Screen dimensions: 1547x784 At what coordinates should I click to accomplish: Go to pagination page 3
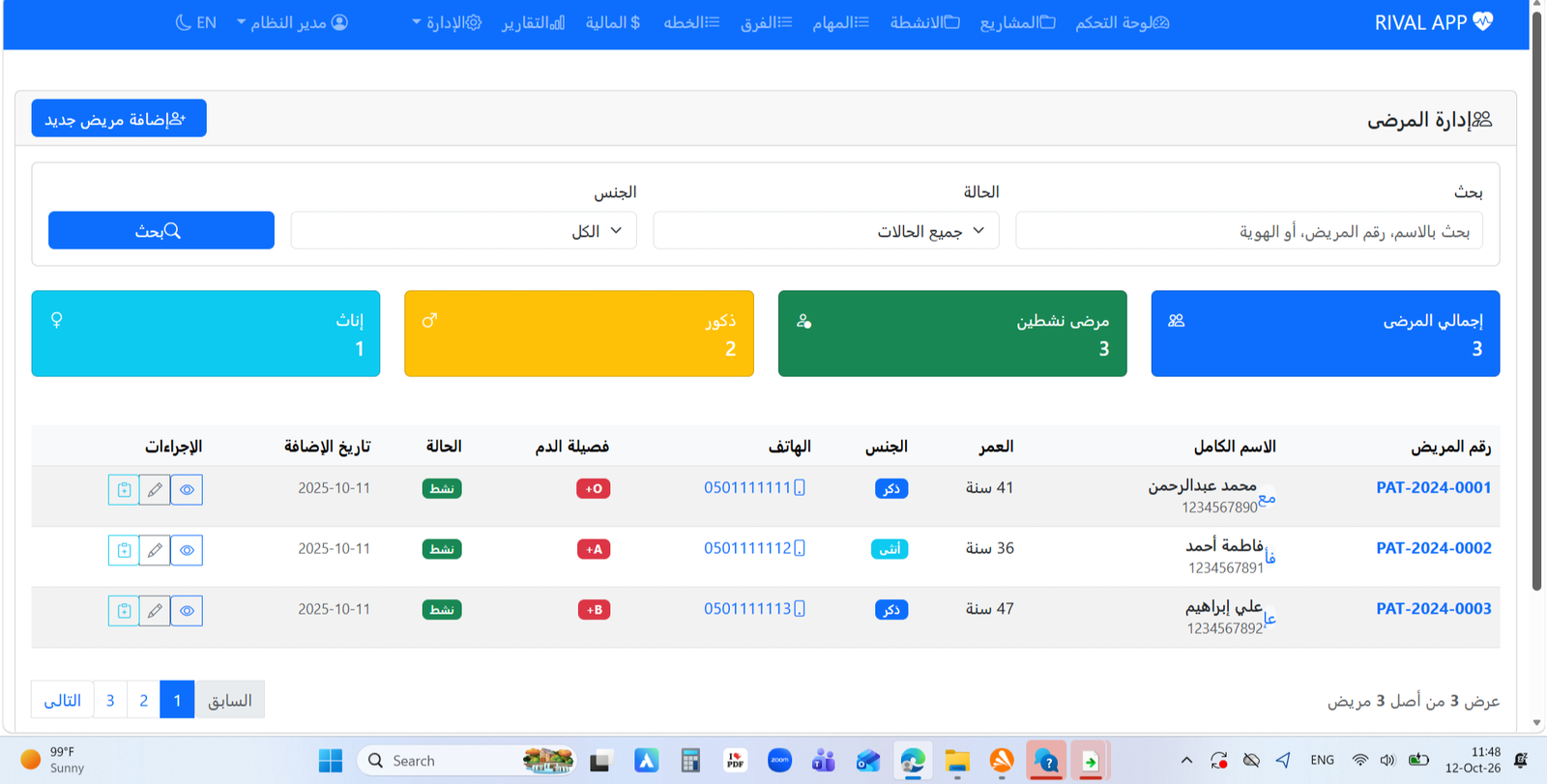110,700
